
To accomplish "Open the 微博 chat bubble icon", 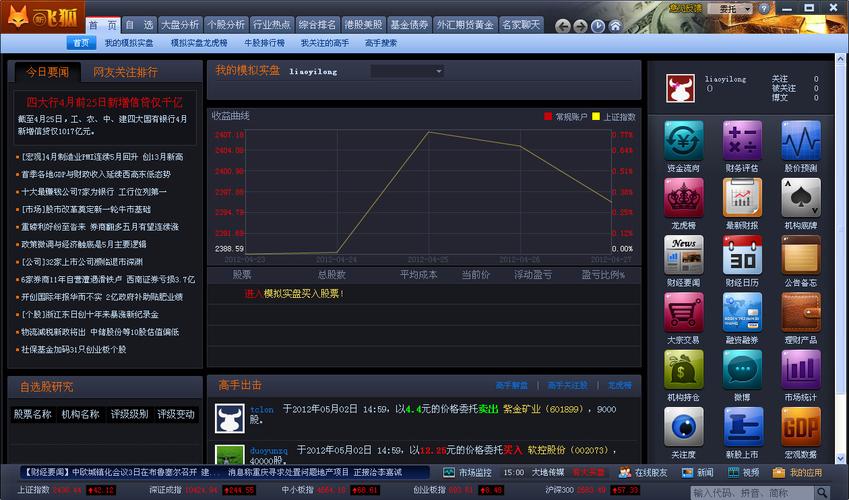I will [x=742, y=370].
